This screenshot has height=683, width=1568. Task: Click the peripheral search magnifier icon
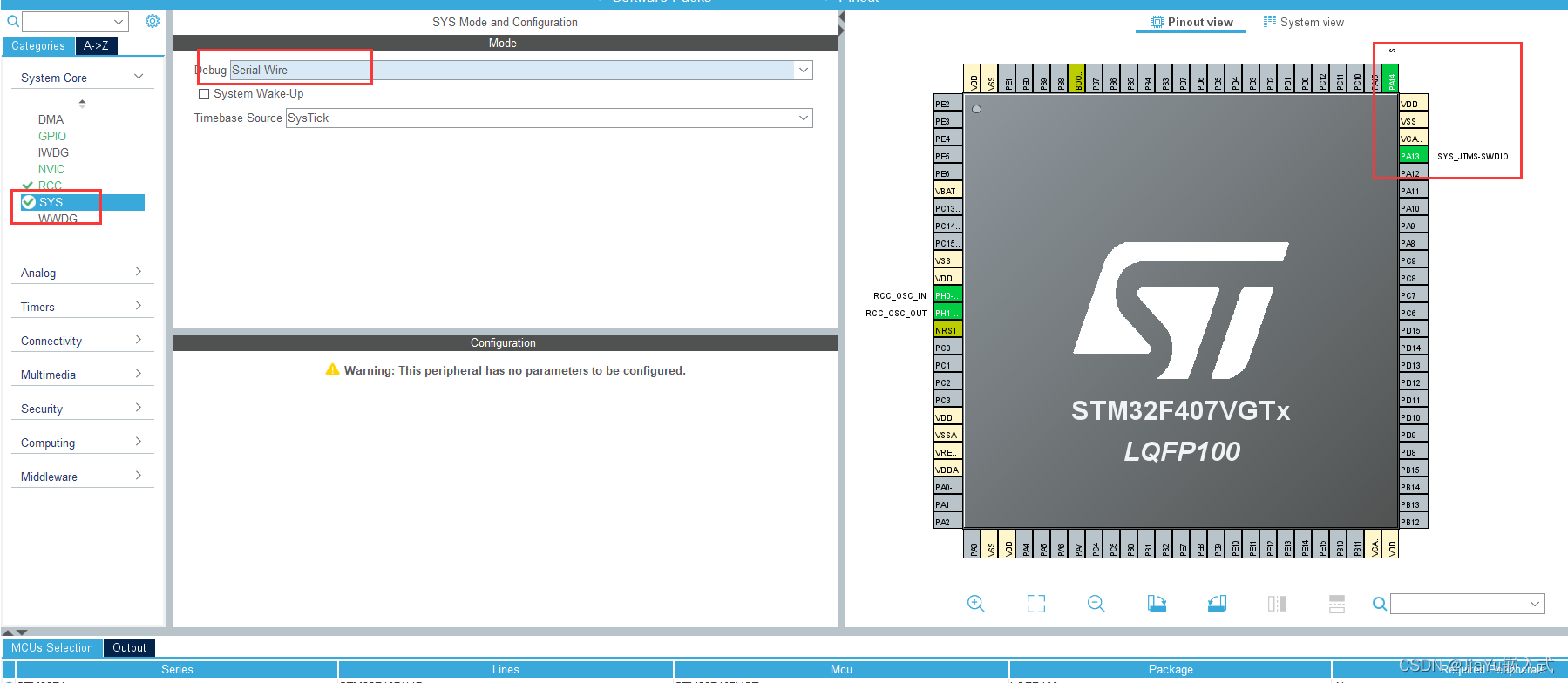[12, 21]
